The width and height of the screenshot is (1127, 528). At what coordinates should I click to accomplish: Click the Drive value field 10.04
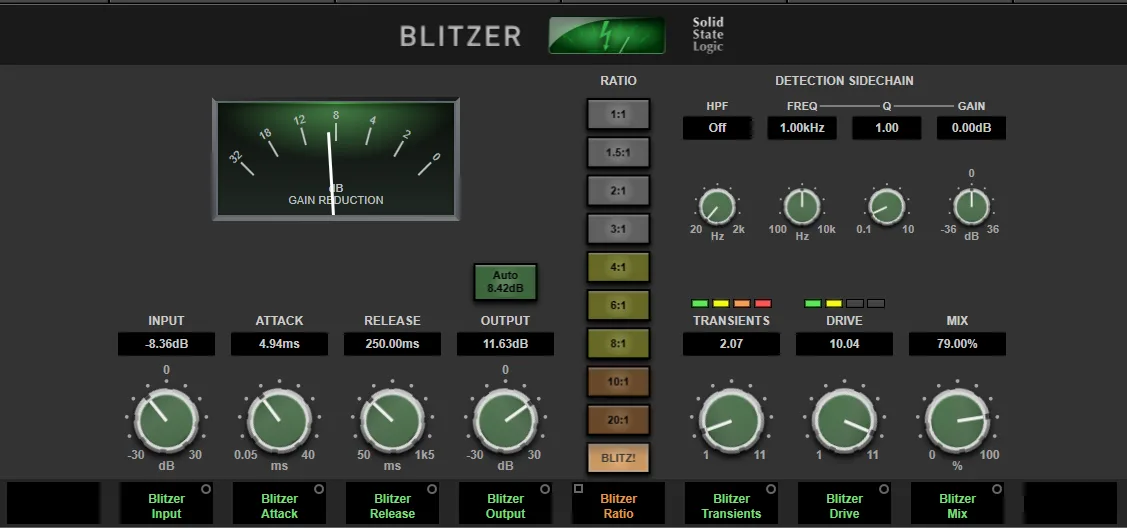844,344
